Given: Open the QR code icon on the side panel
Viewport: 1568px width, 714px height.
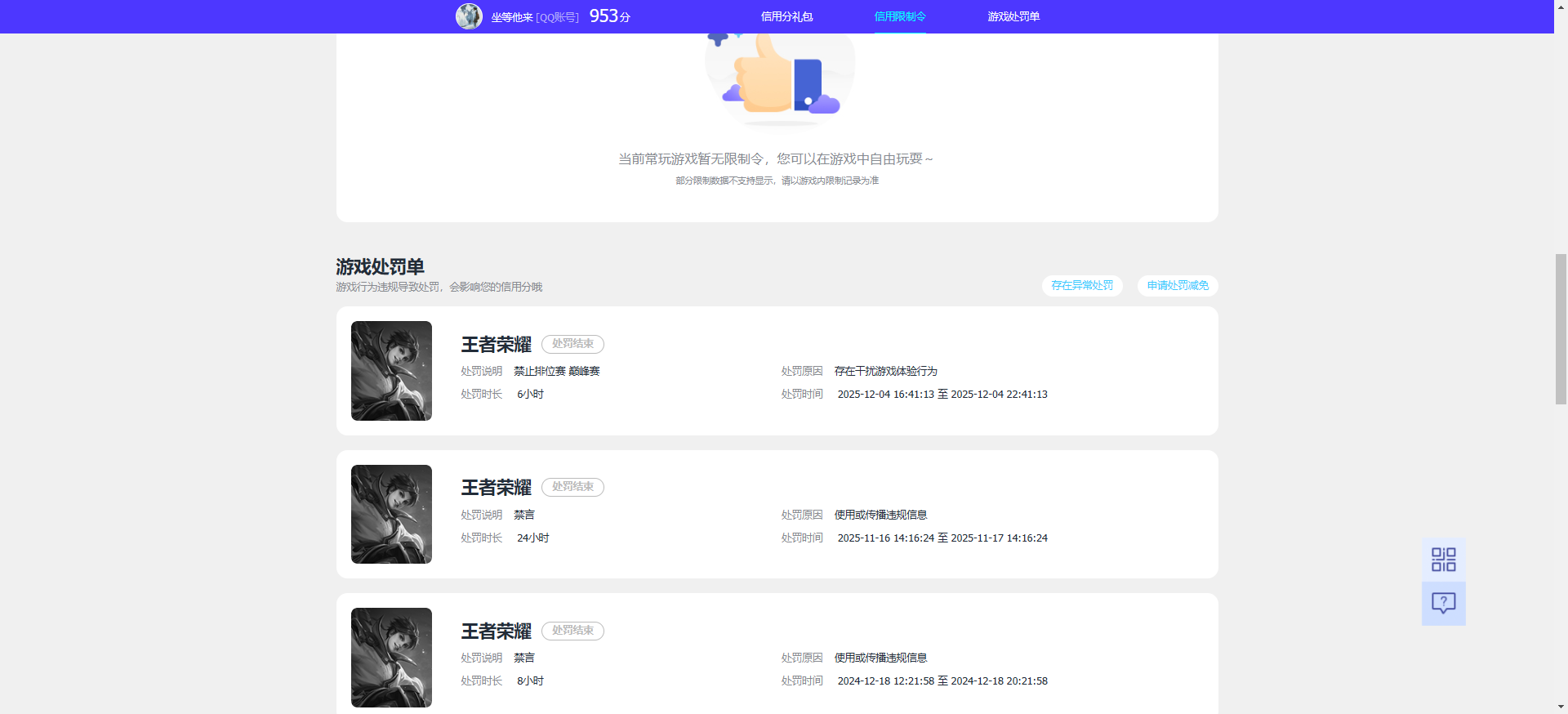Looking at the screenshot, I should (1443, 560).
